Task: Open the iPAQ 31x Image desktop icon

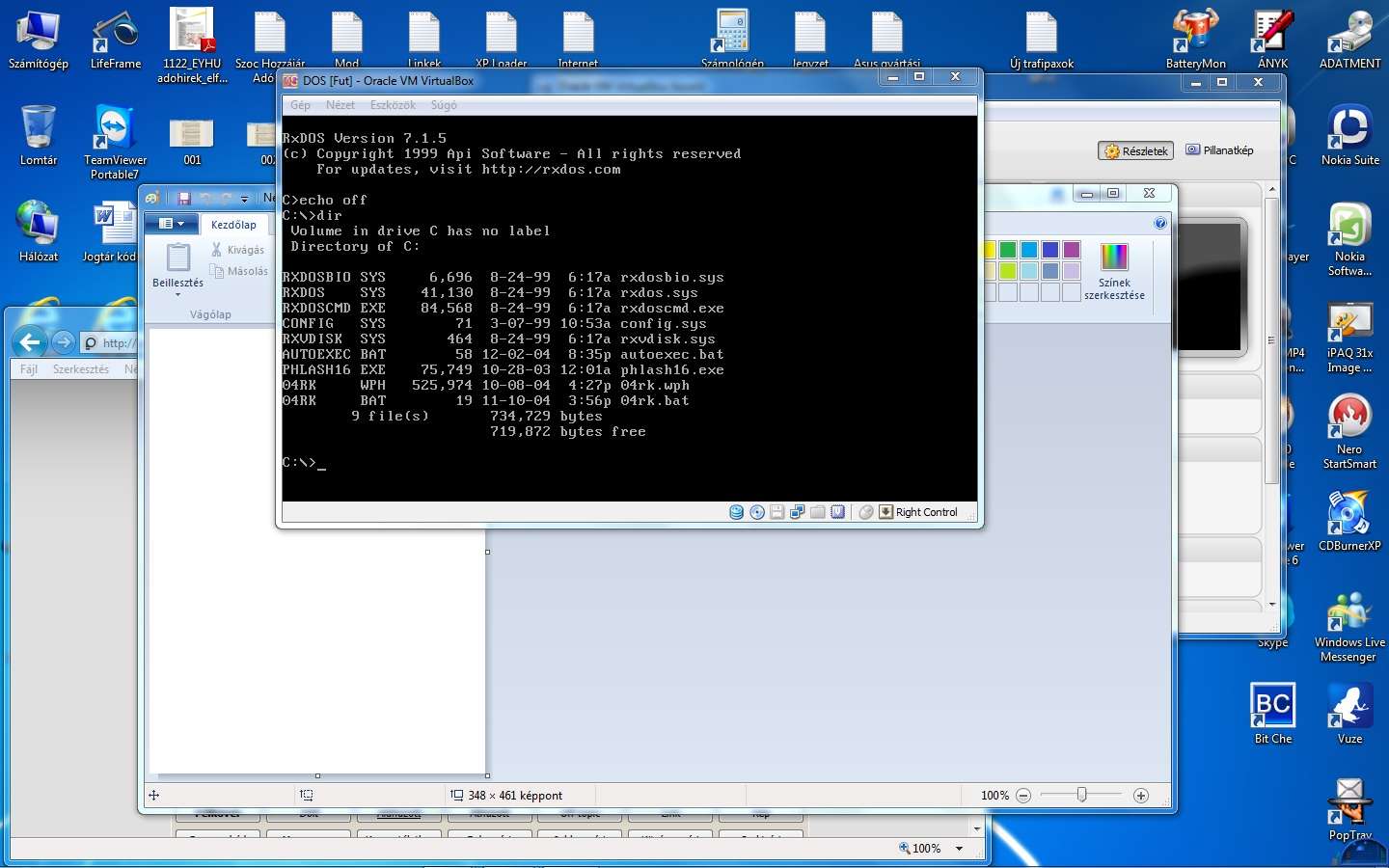Action: click(x=1349, y=336)
